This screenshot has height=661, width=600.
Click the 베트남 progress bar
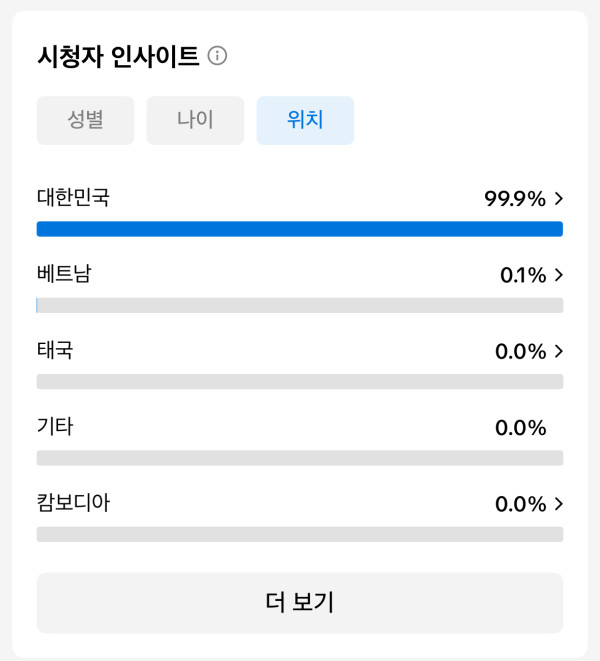coord(300,305)
